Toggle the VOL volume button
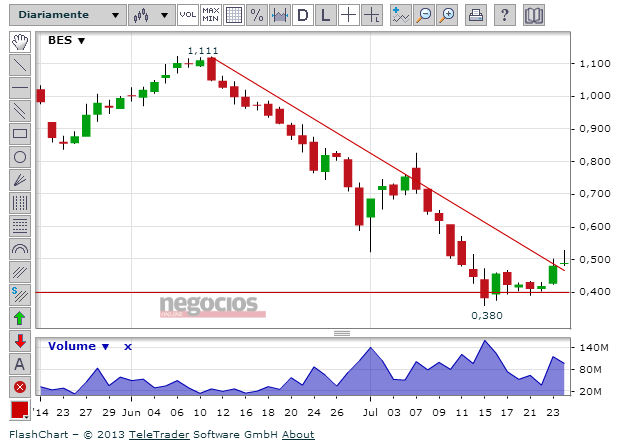This screenshot has height=440, width=623. click(188, 15)
